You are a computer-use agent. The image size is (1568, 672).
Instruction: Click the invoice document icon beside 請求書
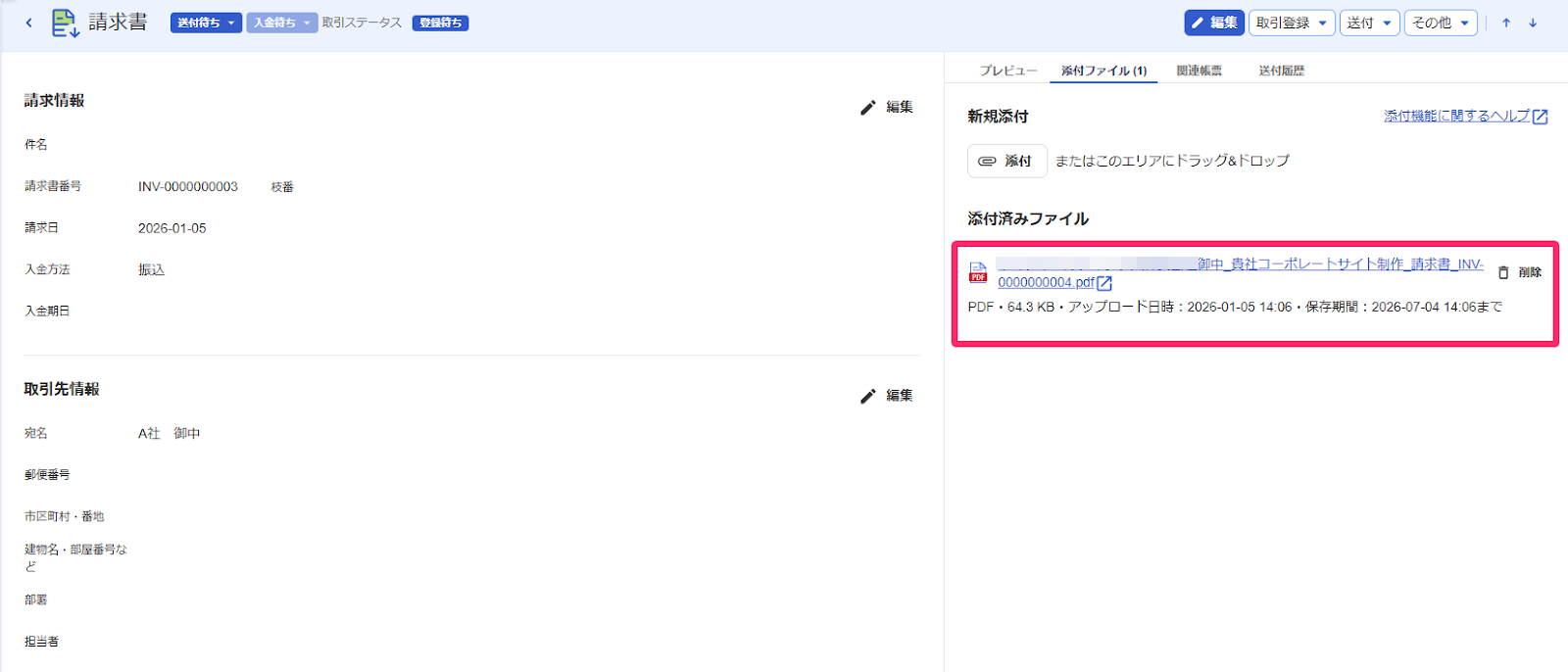(65, 23)
